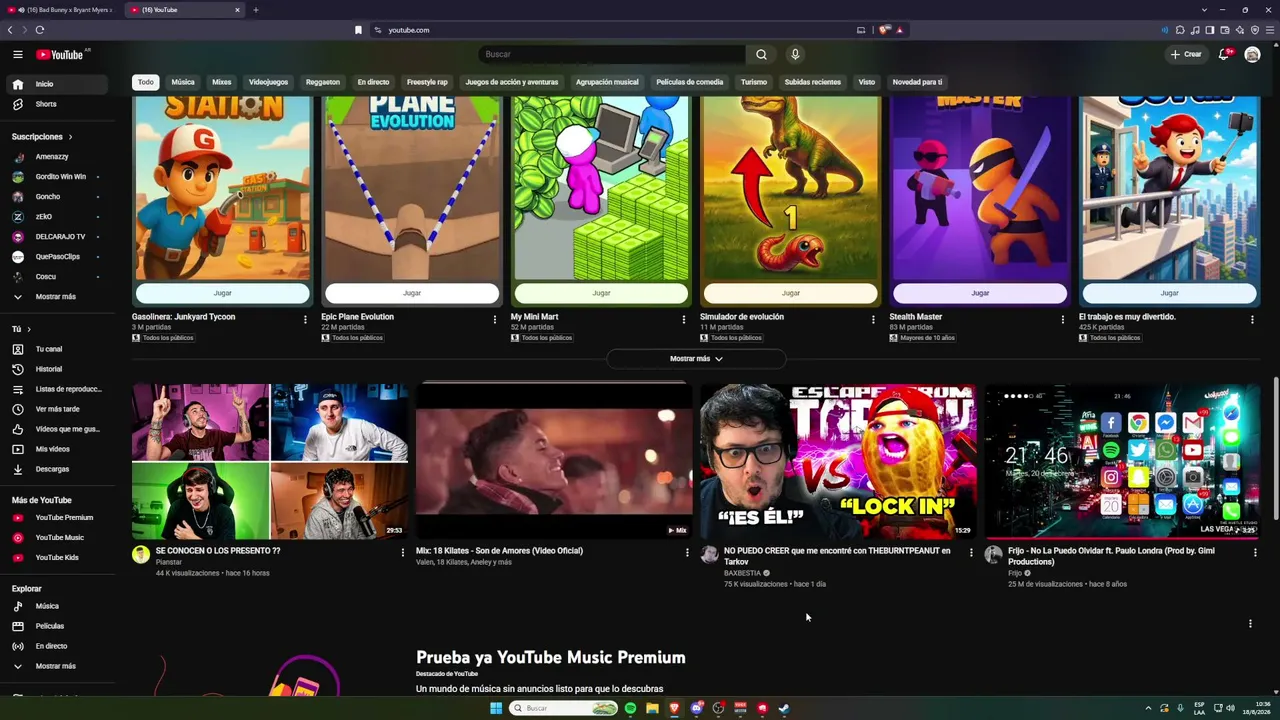Open Explorar Música in the sidebar
Image resolution: width=1280 pixels, height=720 pixels.
[56, 606]
